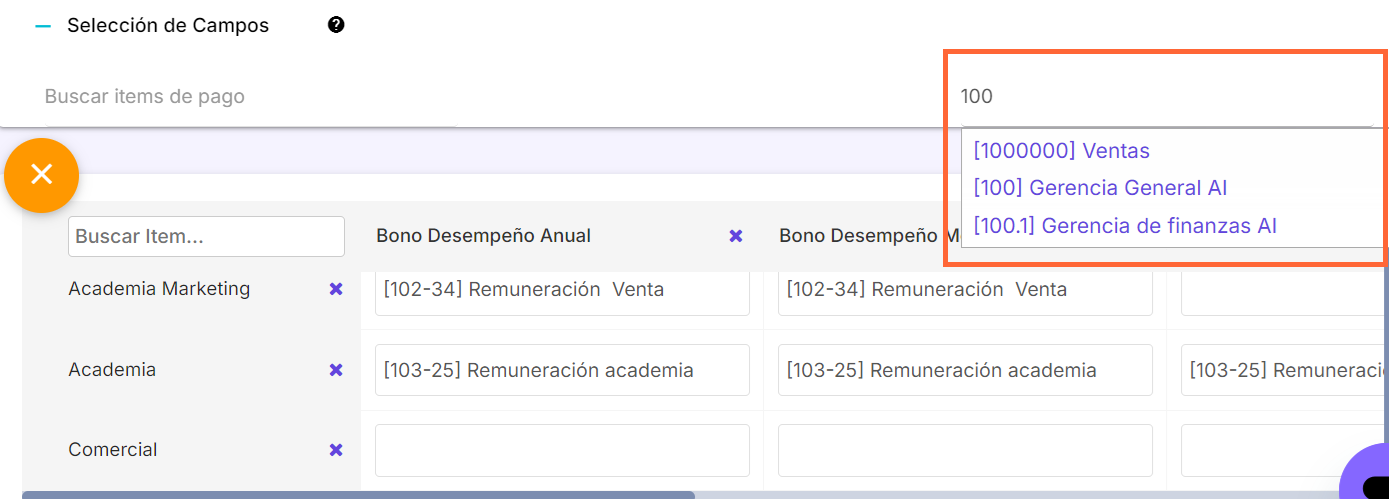This screenshot has height=499, width=1390.
Task: Open the purple chat widget bubble
Action: (x=1370, y=477)
